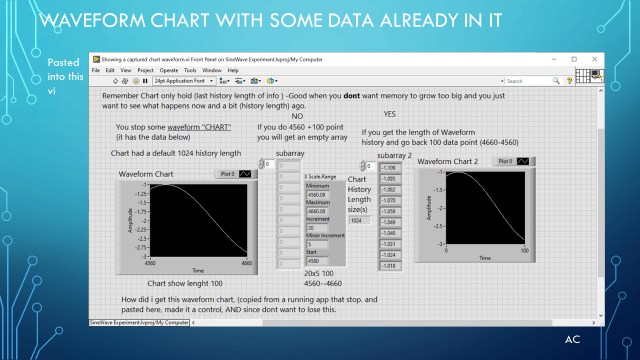The image size is (640, 360).
Task: Click the subarray 2 index stepper
Action: 362,166
